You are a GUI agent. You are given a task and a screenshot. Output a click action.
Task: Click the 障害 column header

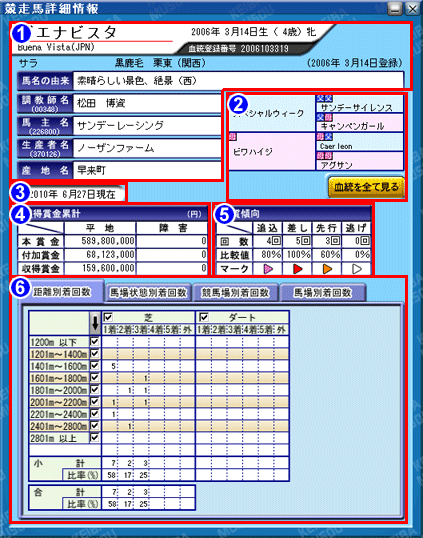pos(172,228)
